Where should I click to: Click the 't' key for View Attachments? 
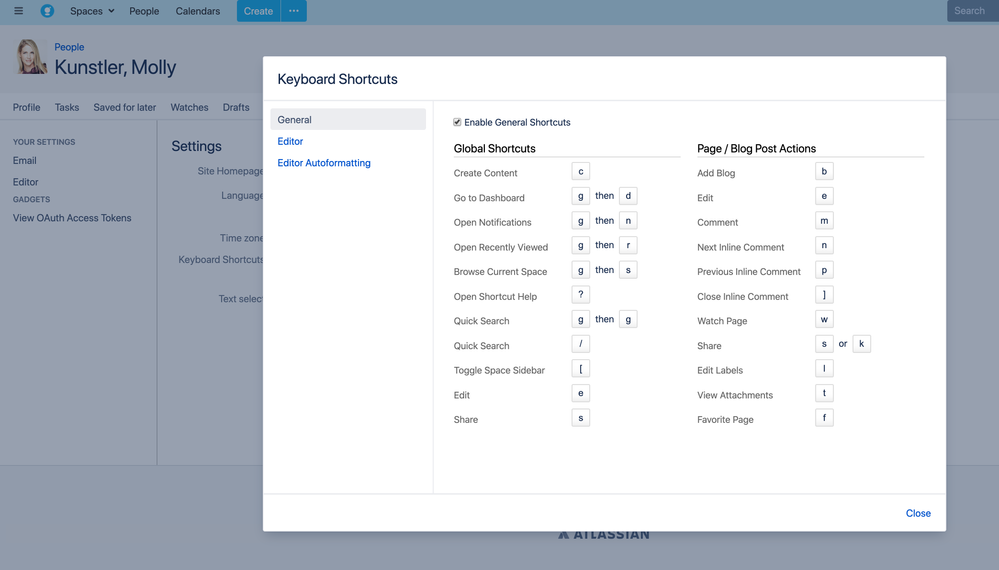pyautogui.click(x=824, y=393)
